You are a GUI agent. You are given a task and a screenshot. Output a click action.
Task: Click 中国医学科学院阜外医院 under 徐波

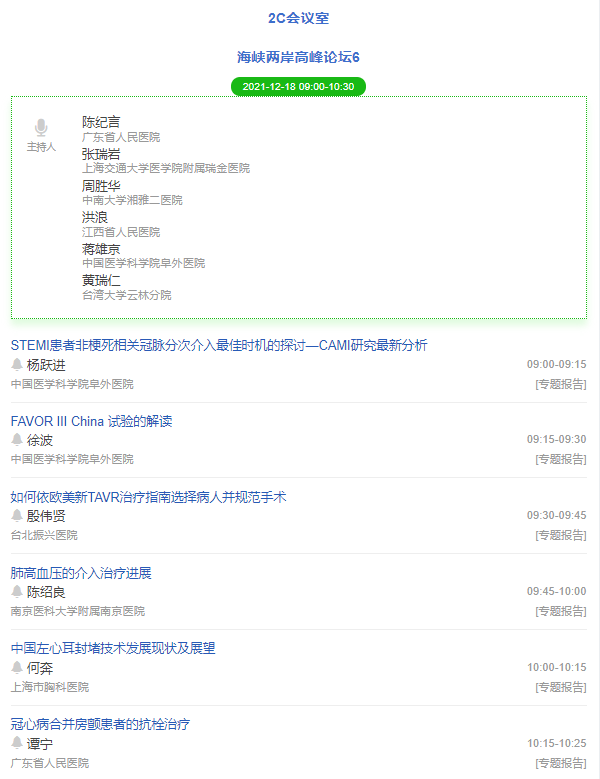click(x=72, y=460)
